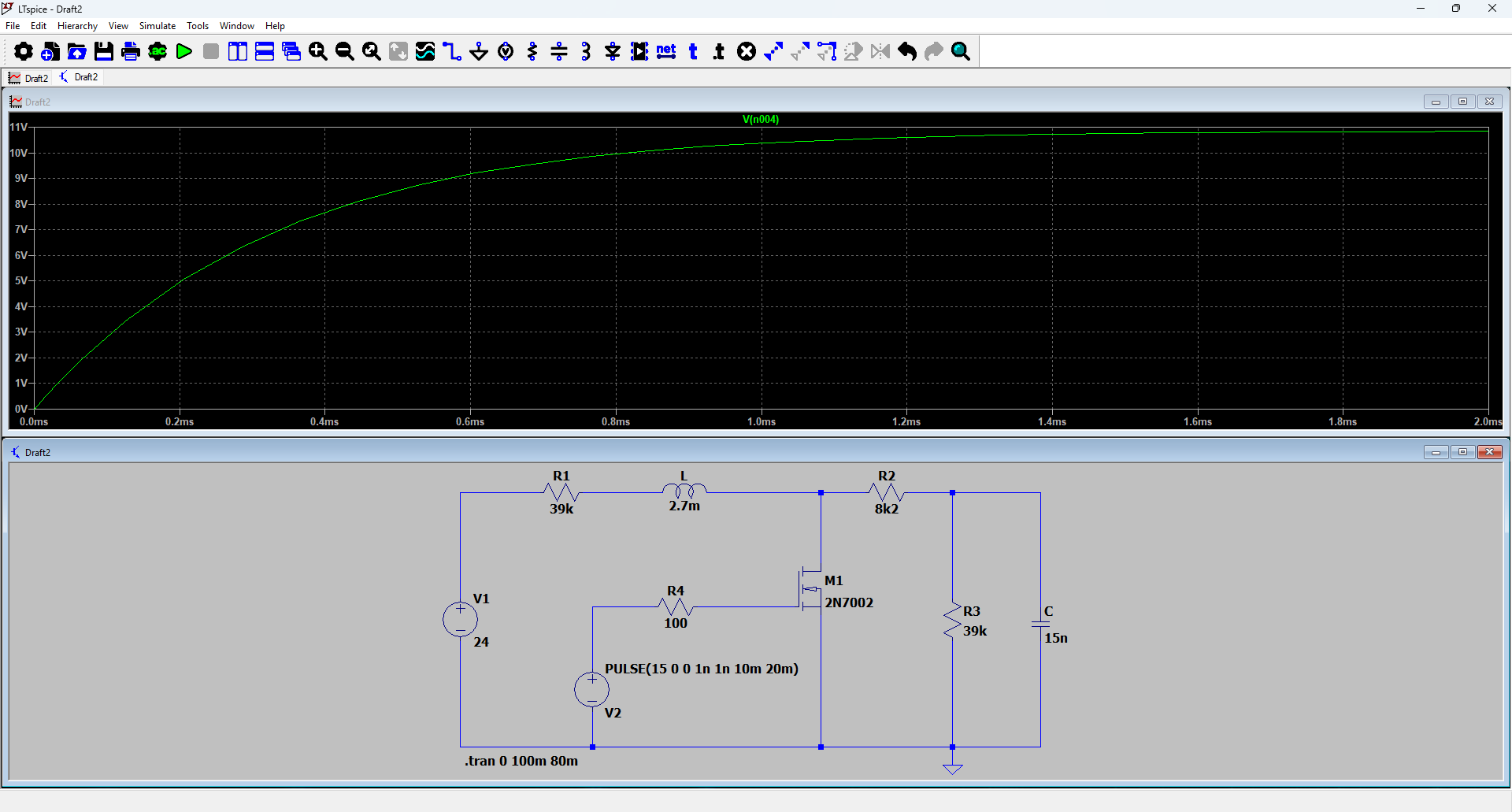Open the settings gear icon
The height and width of the screenshot is (812, 1512).
tap(24, 52)
